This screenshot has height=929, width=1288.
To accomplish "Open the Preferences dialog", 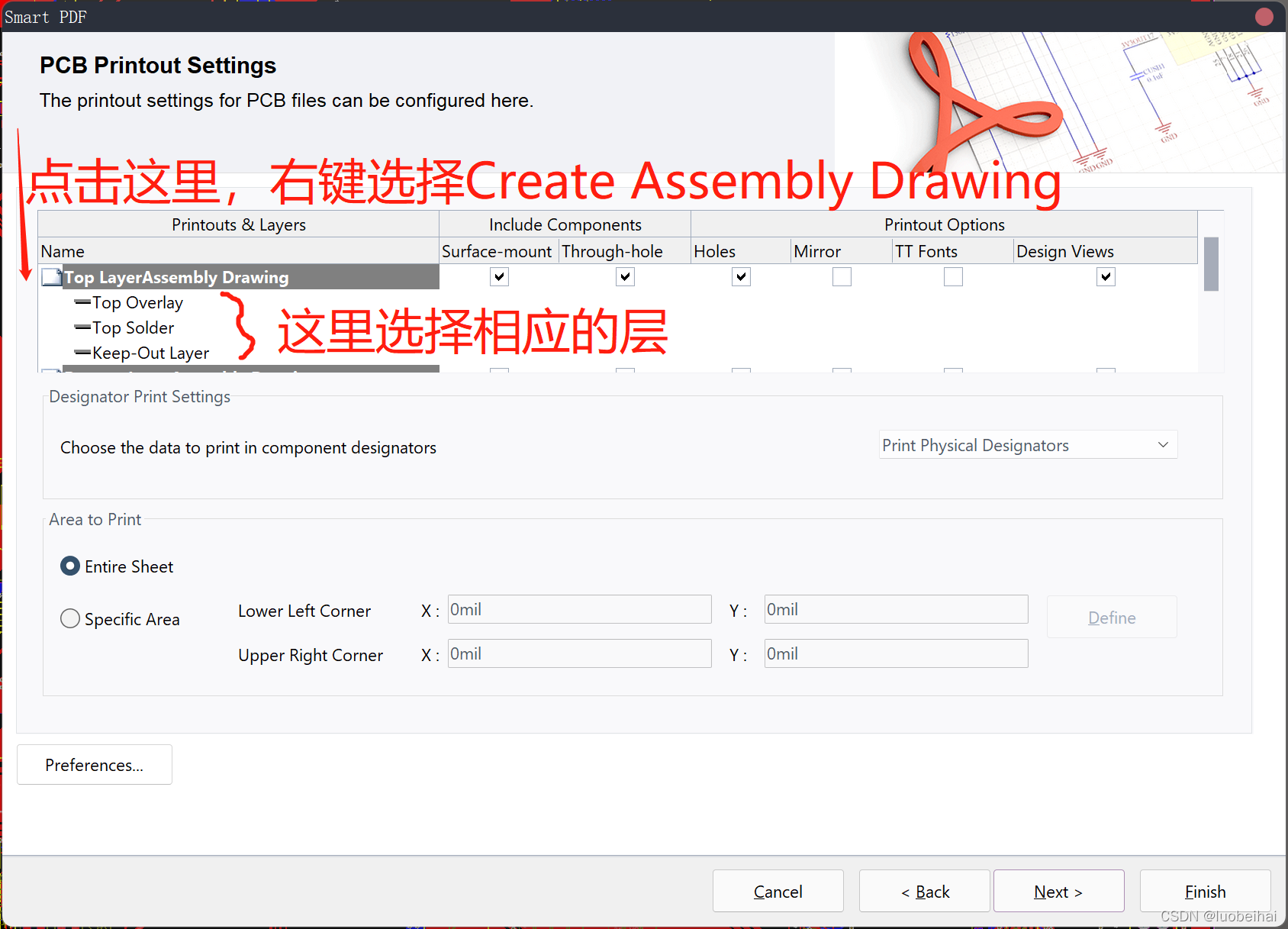I will click(94, 764).
